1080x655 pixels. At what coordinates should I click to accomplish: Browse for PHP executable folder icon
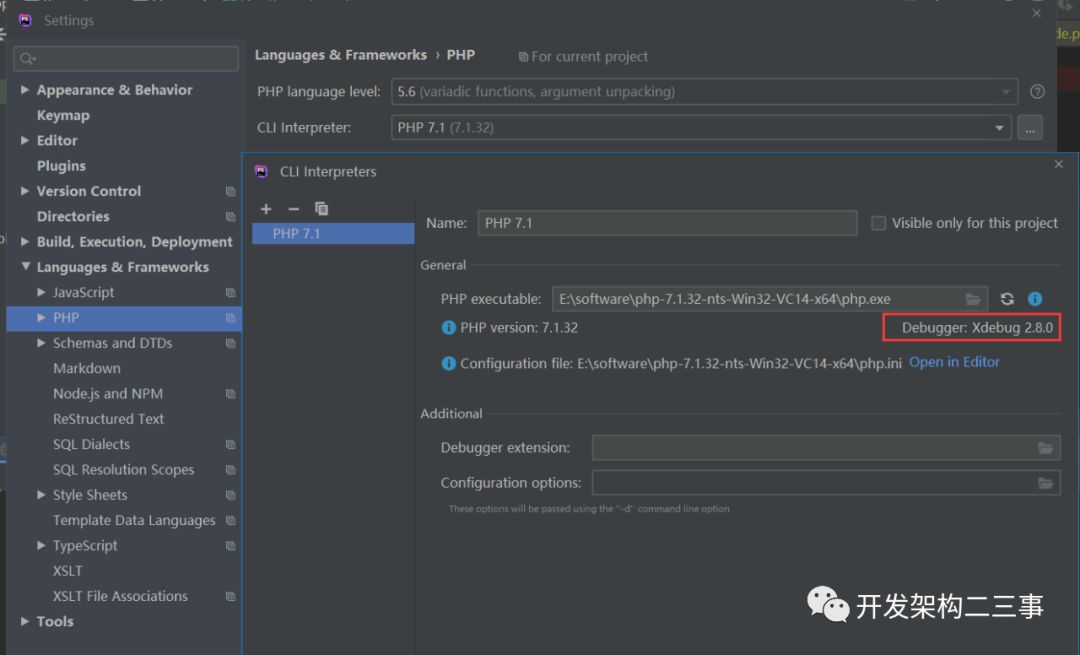[x=973, y=299]
